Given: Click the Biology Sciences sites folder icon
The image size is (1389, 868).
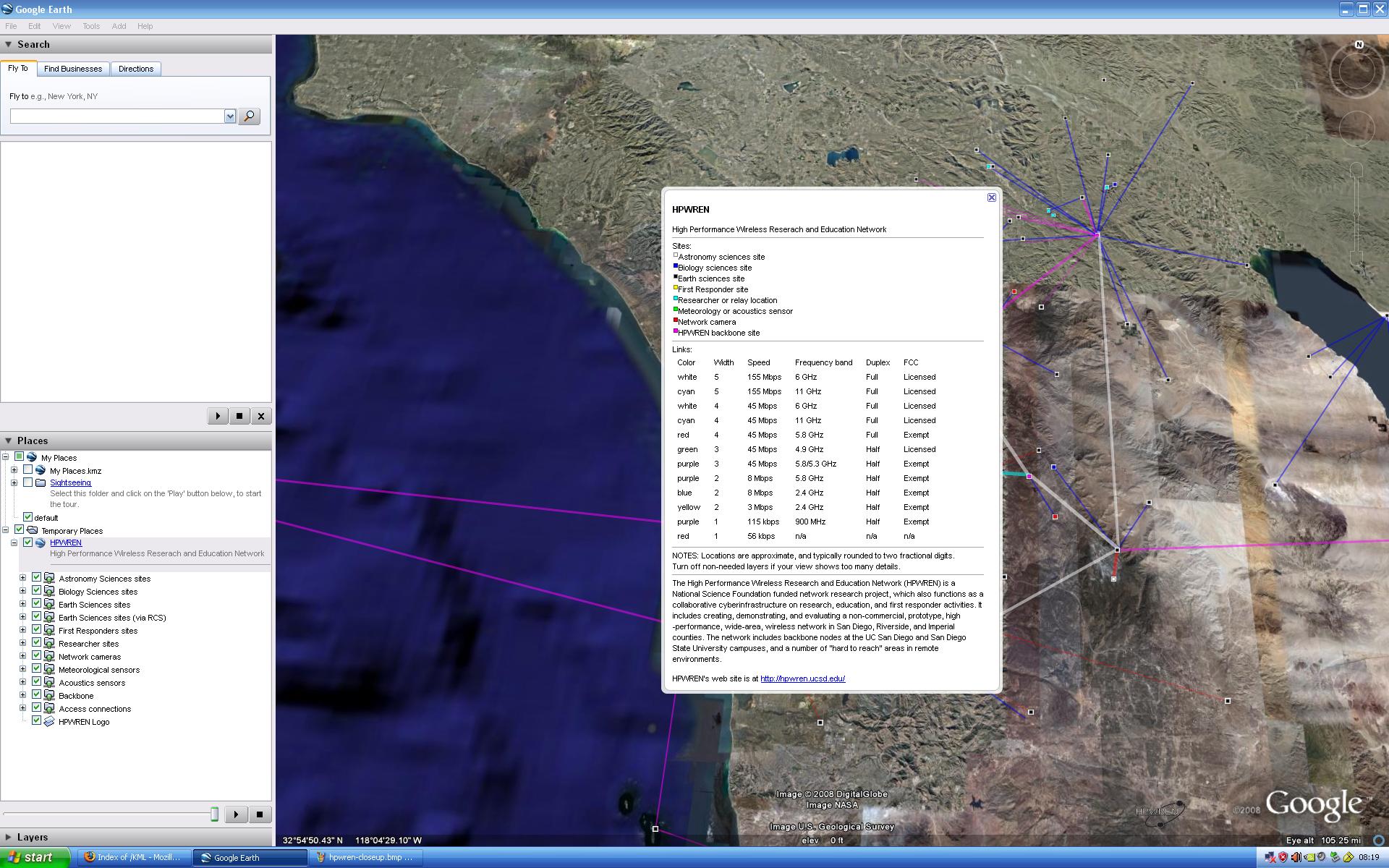Looking at the screenshot, I should (49, 592).
